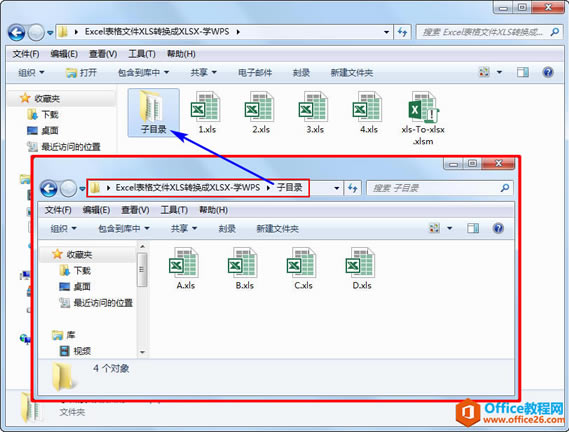
Task: Click the Forward arrow in back window
Action: 36,33
